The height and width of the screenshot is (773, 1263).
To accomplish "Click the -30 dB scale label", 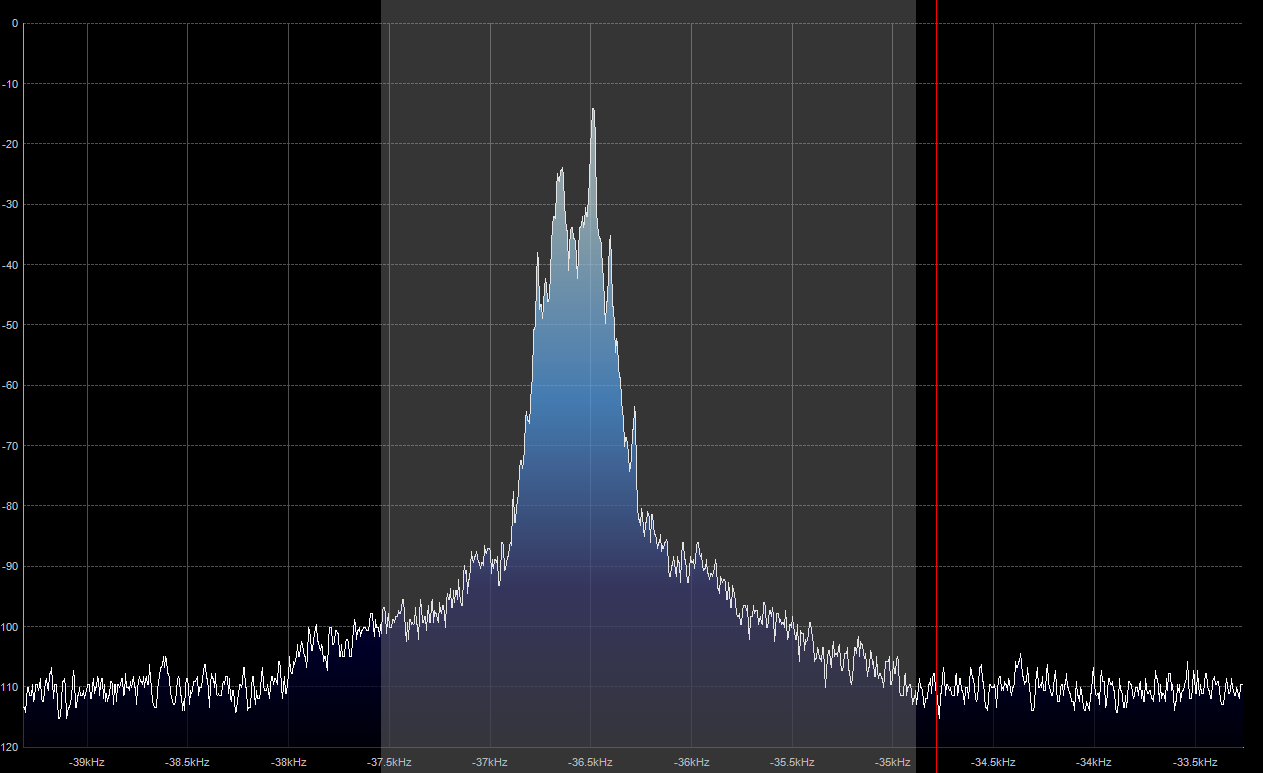I will [x=11, y=204].
